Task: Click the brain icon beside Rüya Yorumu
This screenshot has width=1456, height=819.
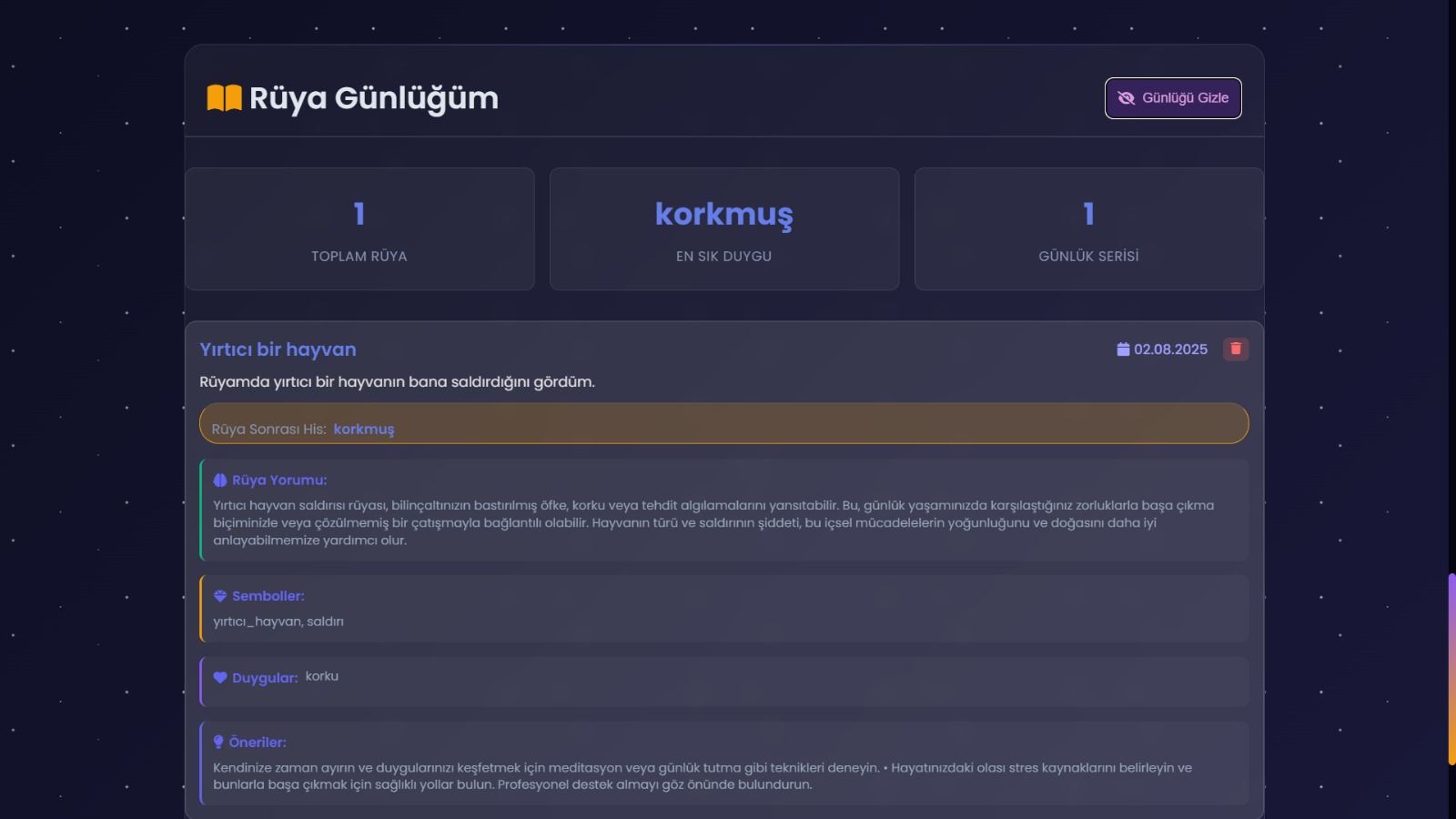Action: point(220,480)
